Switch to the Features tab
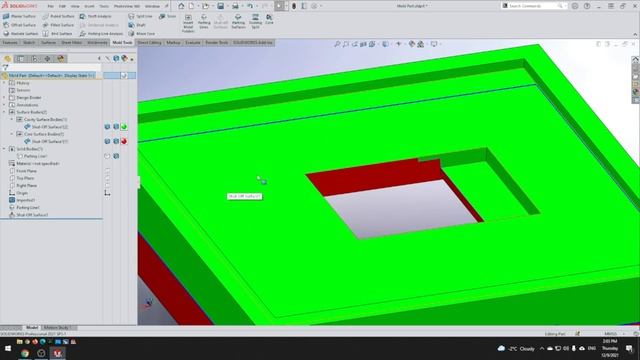The image size is (640, 360). tap(10, 42)
